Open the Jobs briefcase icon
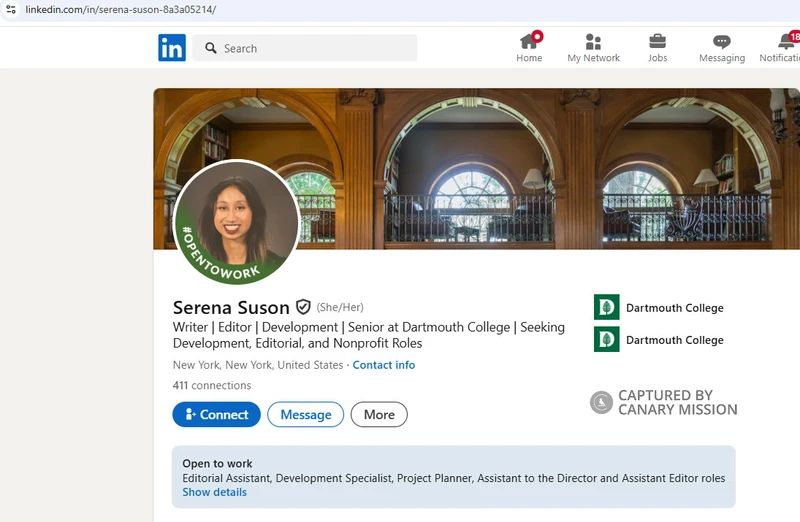 (657, 41)
